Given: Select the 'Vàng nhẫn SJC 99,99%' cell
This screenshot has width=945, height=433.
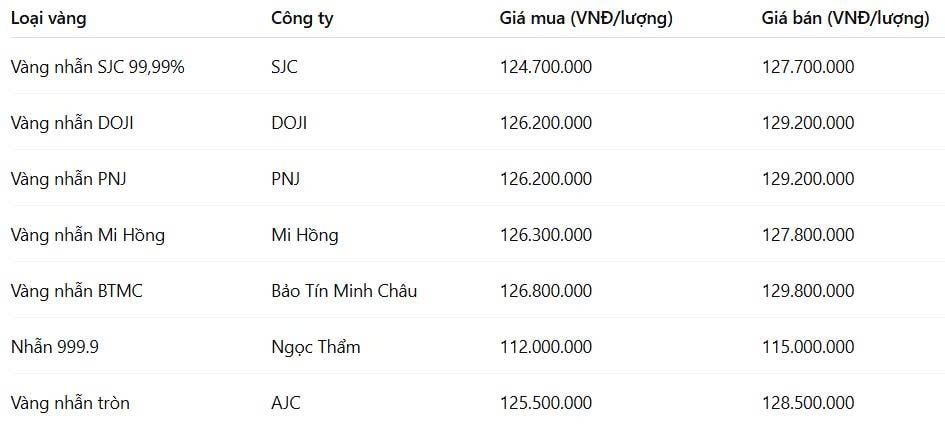Looking at the screenshot, I should pyautogui.click(x=98, y=67).
